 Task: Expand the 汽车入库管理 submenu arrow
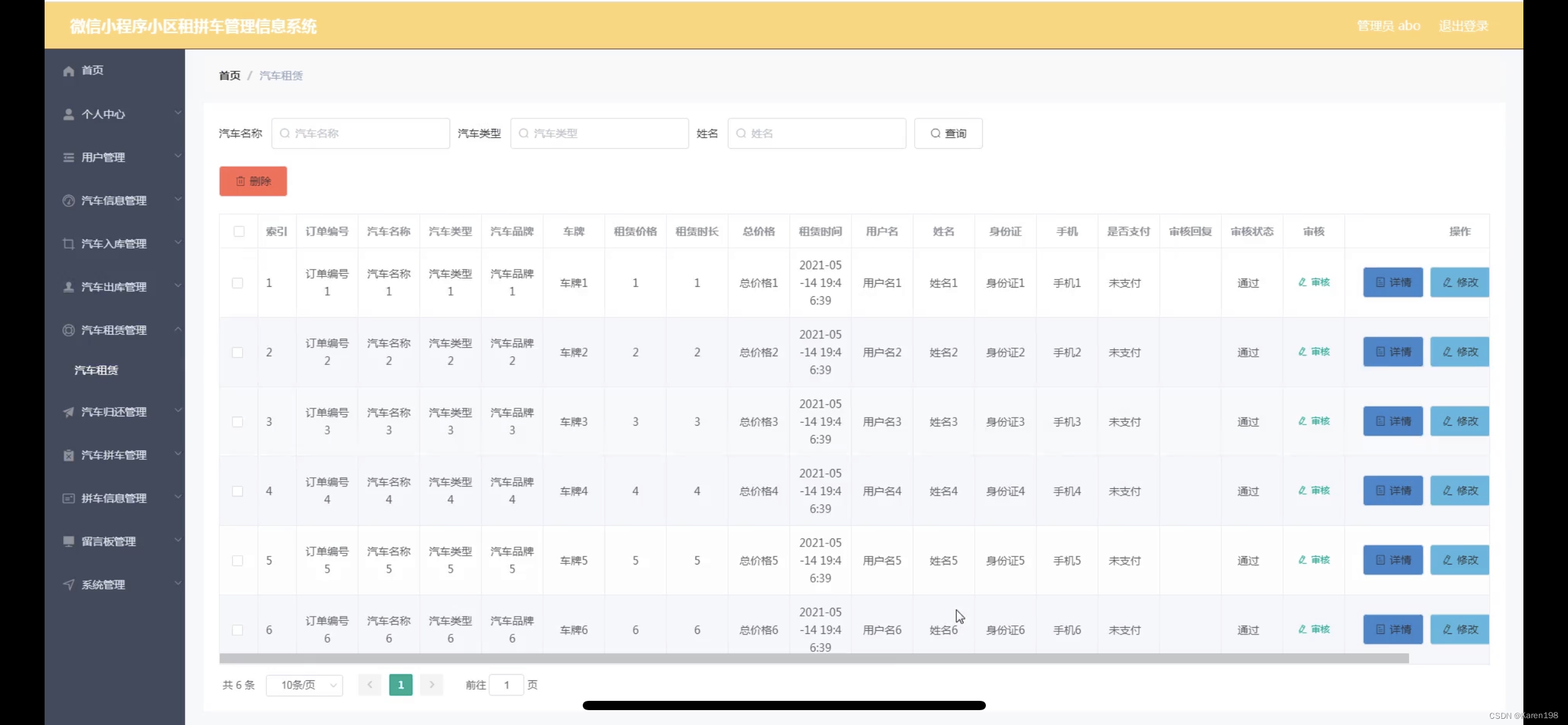(x=178, y=242)
